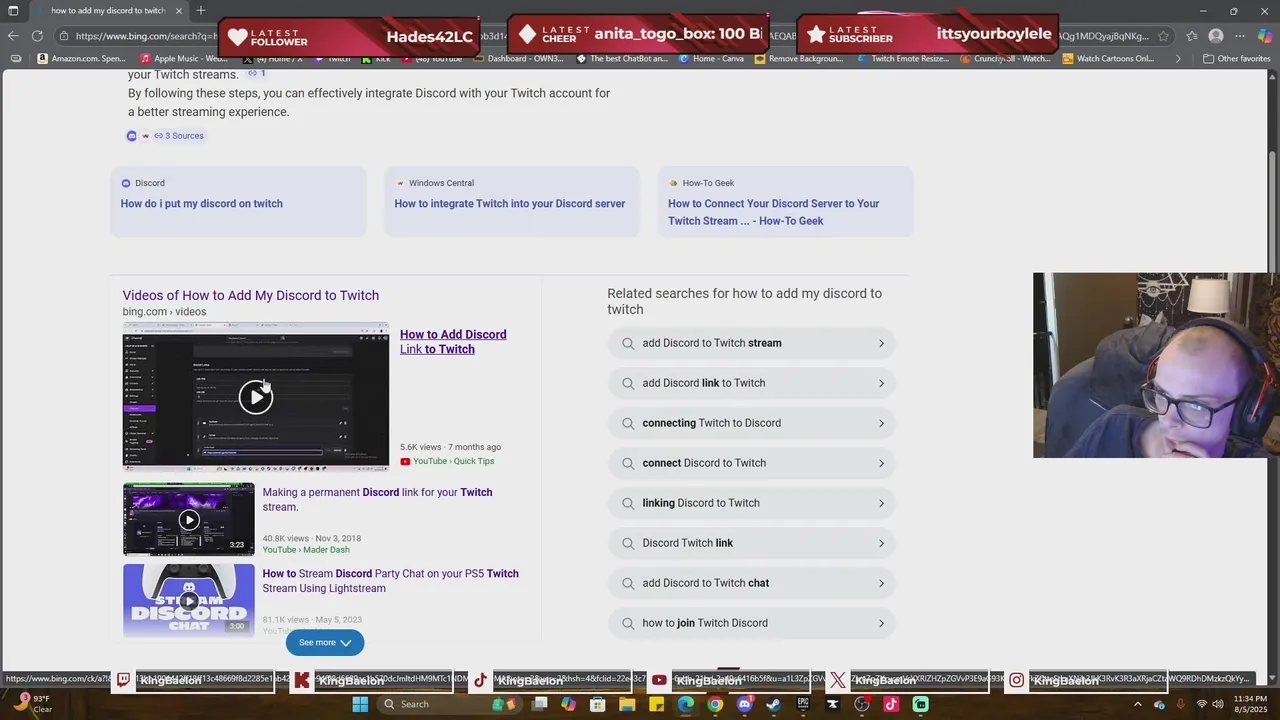Open File Explorer from the taskbar
This screenshot has height=720, width=1280.
(x=627, y=704)
